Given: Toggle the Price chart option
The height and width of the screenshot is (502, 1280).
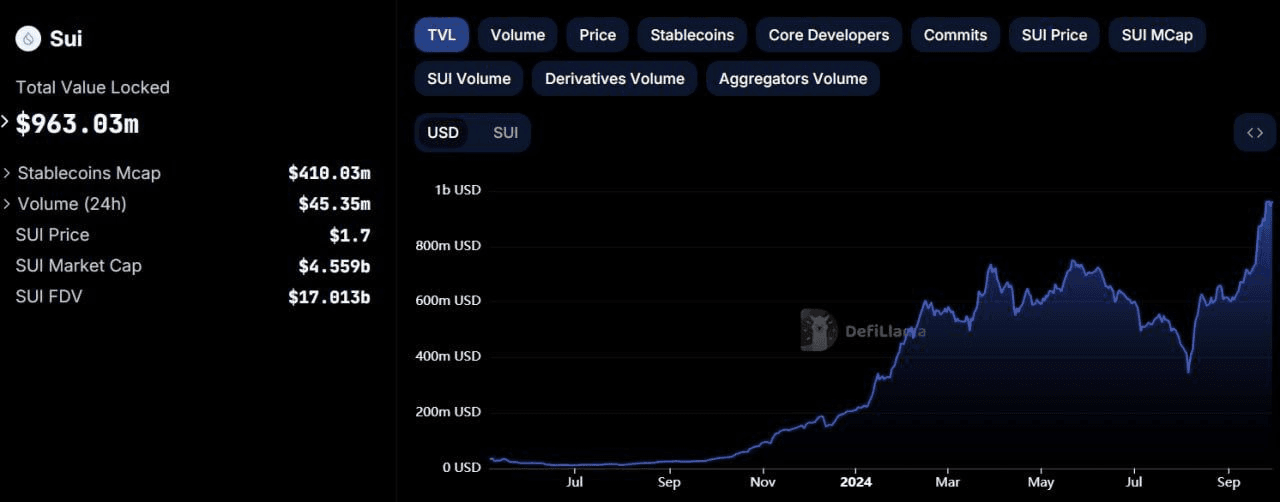Looking at the screenshot, I should 598,35.
